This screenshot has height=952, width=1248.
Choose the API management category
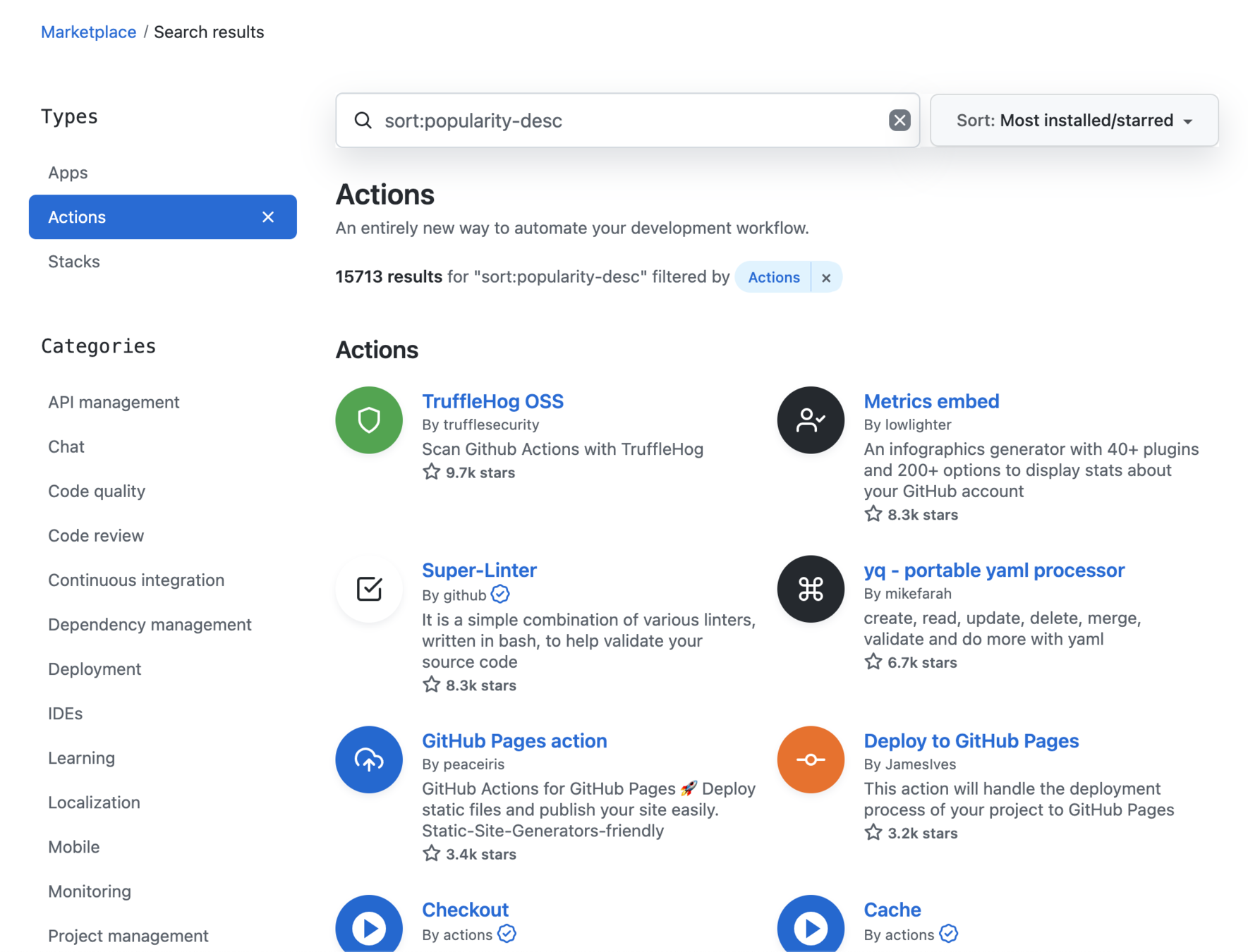114,402
